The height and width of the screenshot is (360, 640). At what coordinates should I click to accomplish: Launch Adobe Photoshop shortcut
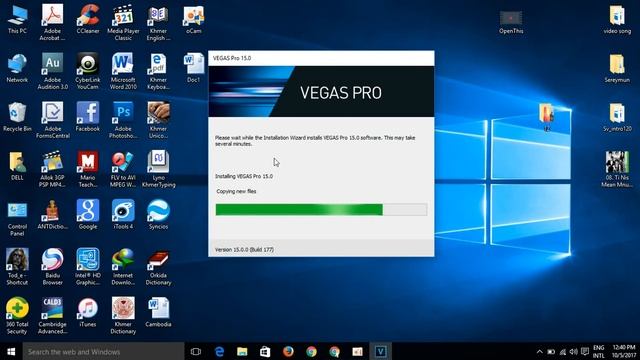coord(123,120)
